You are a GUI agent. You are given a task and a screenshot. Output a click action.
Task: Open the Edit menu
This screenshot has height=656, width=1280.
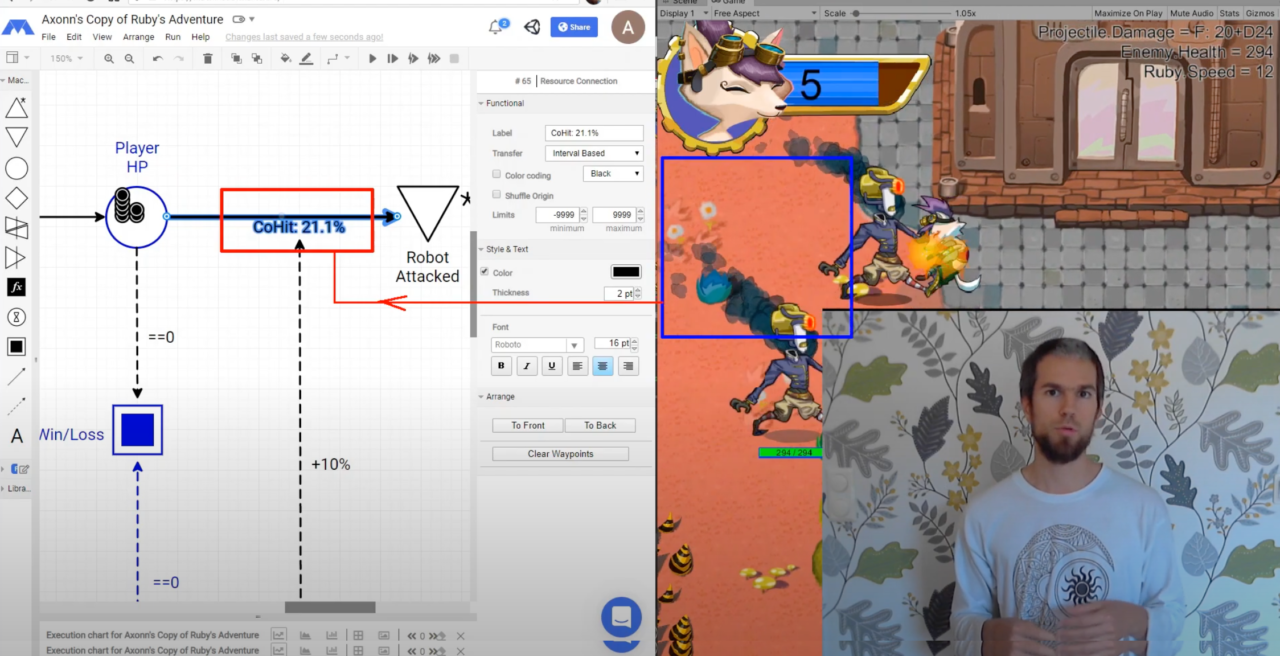point(74,37)
